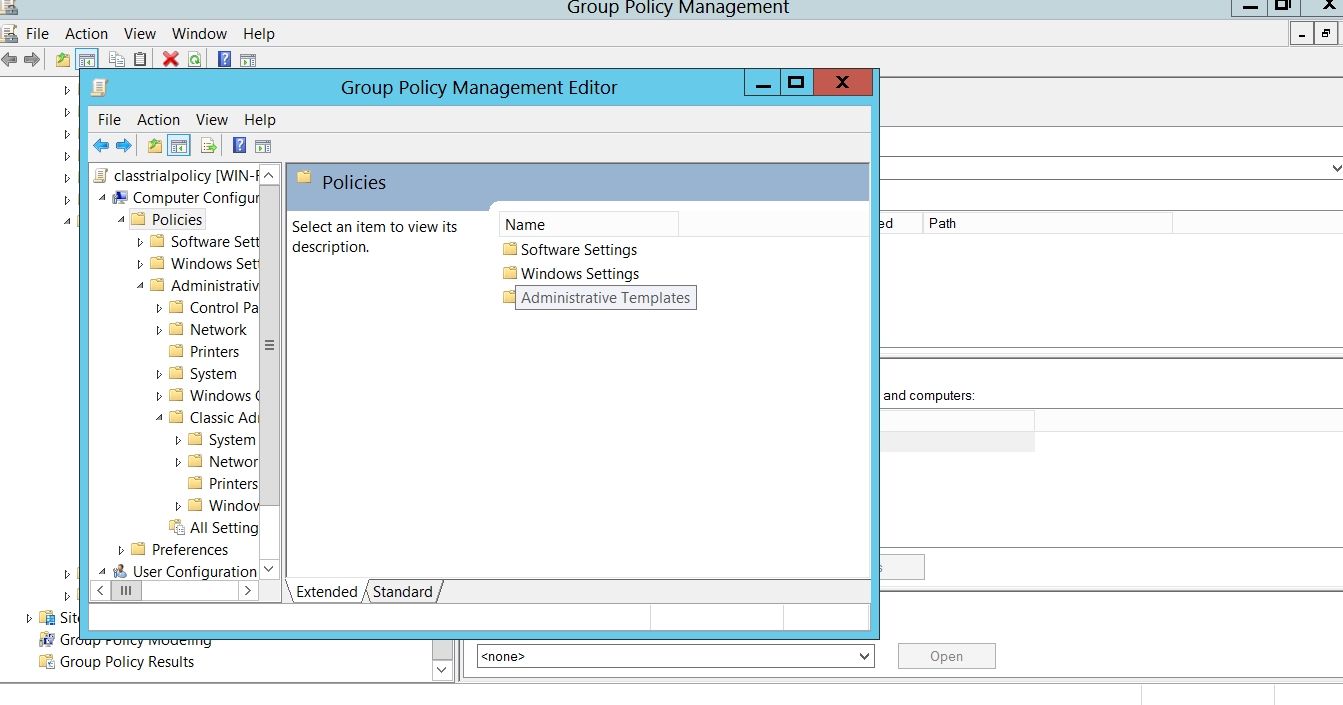This screenshot has height=705, width=1343.
Task: Select All Settings in the tree
Action: point(223,528)
